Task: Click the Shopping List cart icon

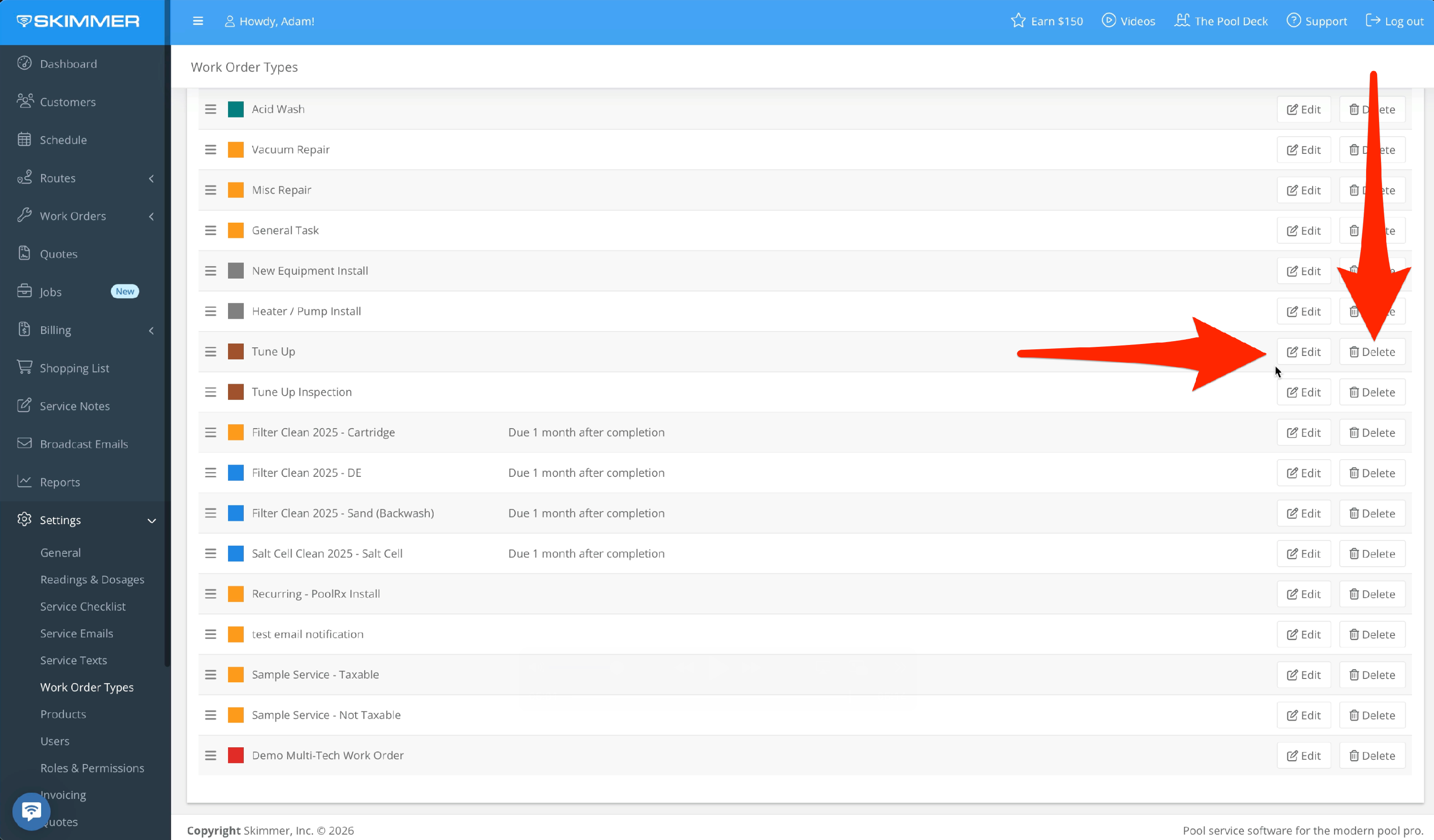Action: coord(24,367)
